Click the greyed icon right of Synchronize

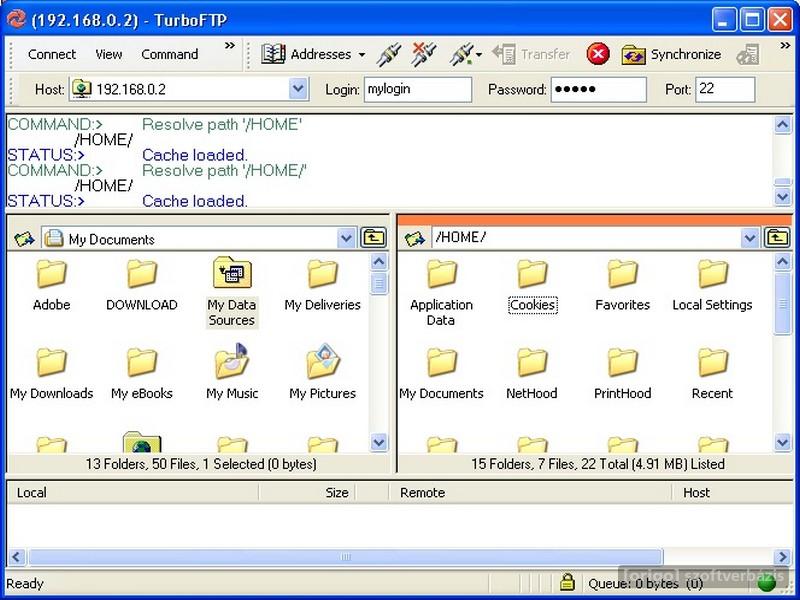748,55
